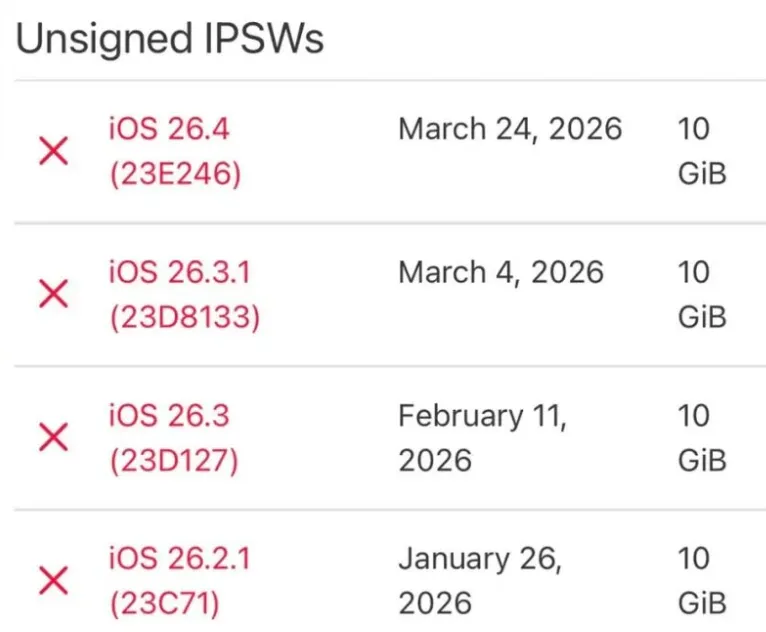
Task: Open the iOS 26.3 firmware link
Action: [169, 415]
